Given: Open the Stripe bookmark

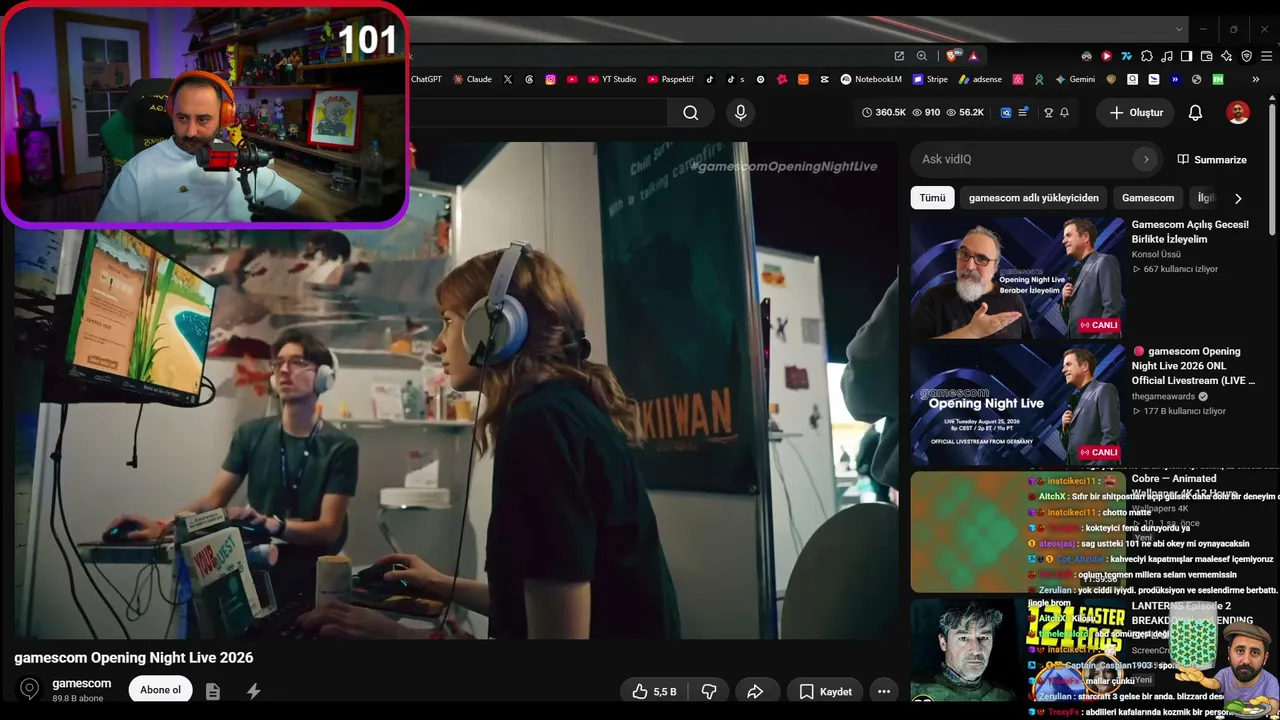Looking at the screenshot, I should tap(930, 79).
